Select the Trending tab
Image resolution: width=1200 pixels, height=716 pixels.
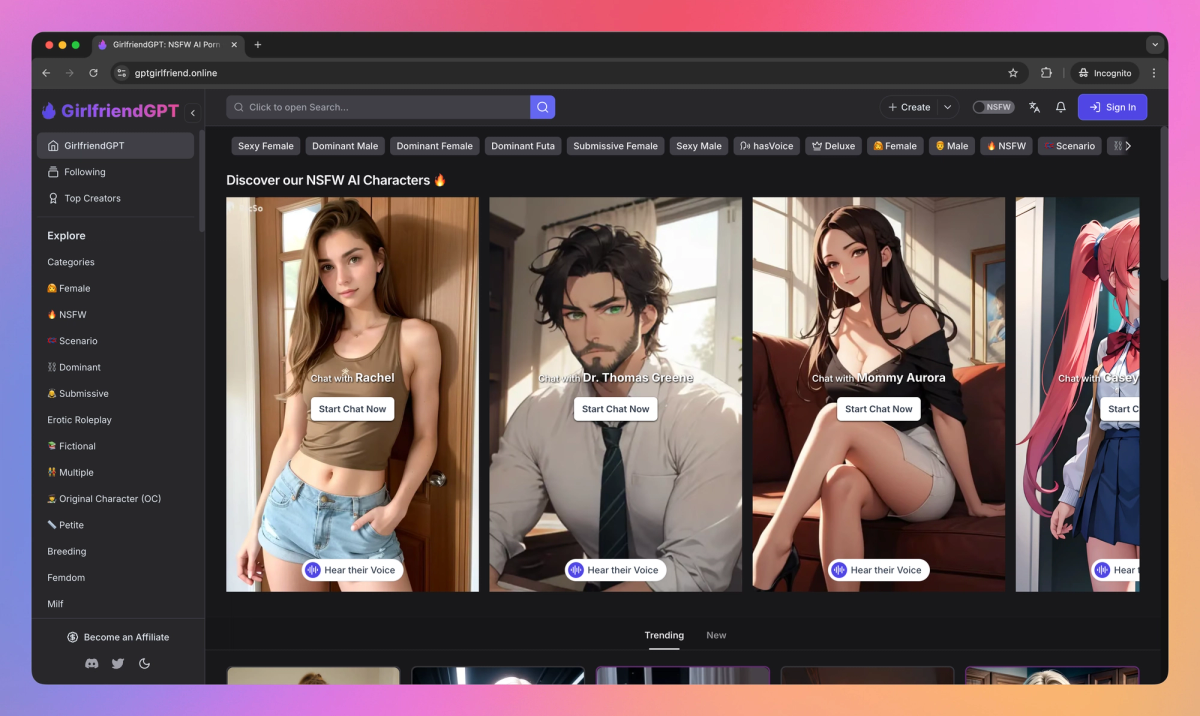(x=664, y=635)
